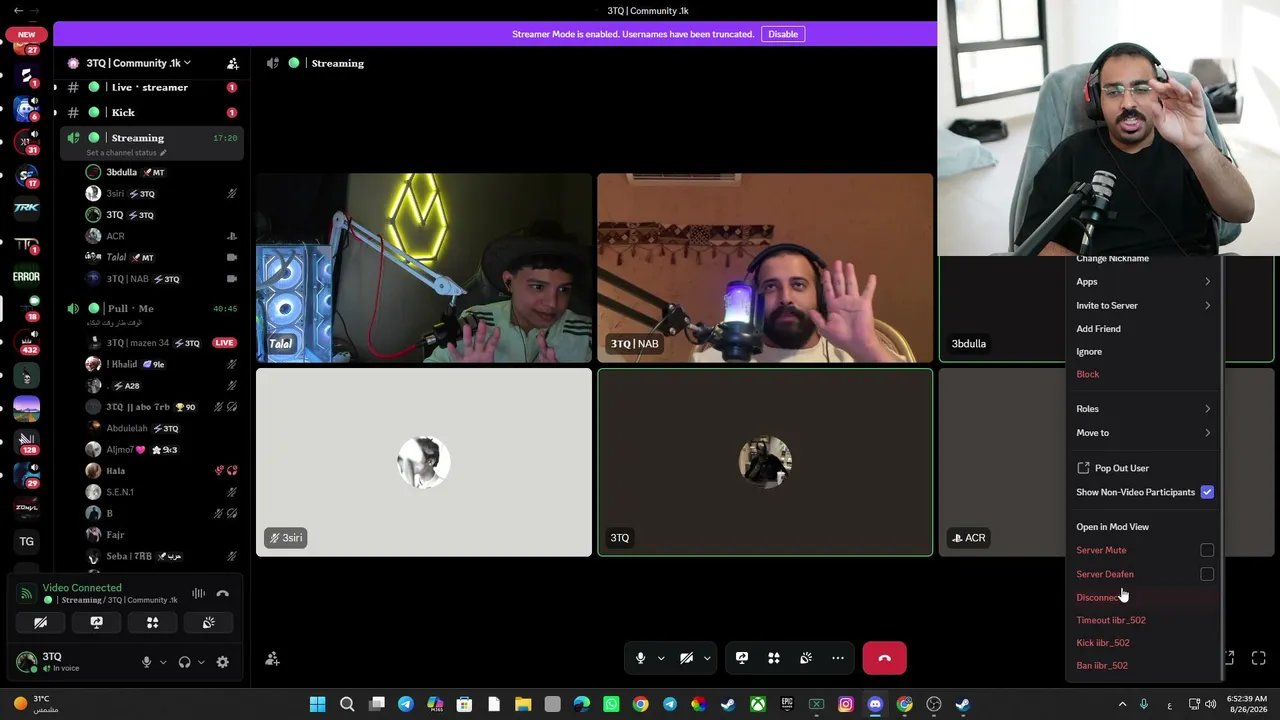The width and height of the screenshot is (1280, 720).
Task: Focus the 3TQ | NAB video tile
Action: pos(765,268)
